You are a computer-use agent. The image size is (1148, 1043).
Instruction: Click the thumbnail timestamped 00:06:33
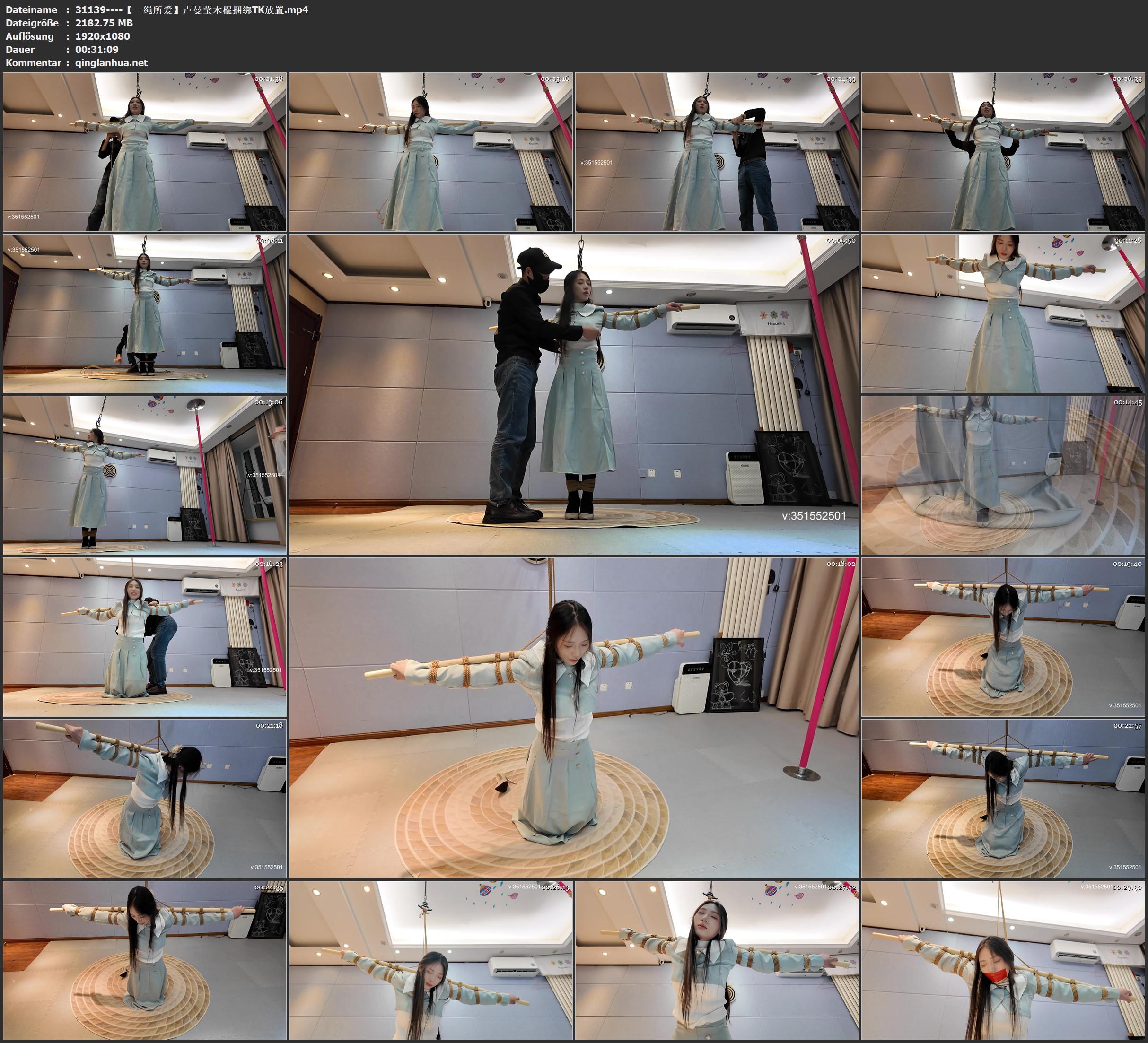1003,151
